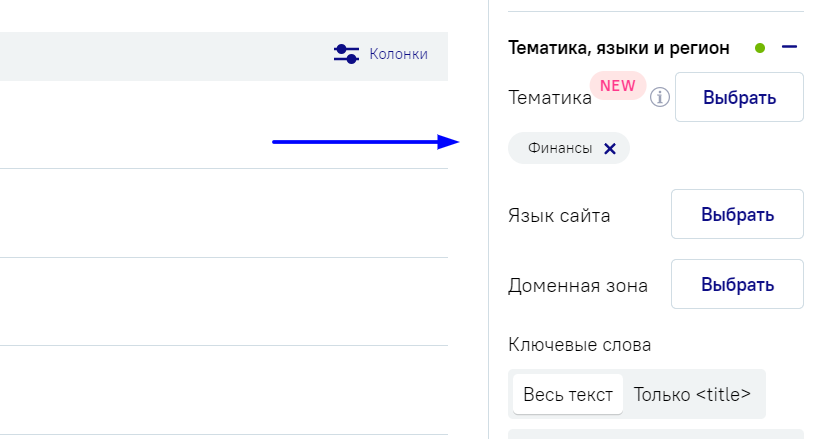This screenshot has height=439, width=823.
Task: Collapse the Тематика, языки и регион section
Action: point(789,47)
